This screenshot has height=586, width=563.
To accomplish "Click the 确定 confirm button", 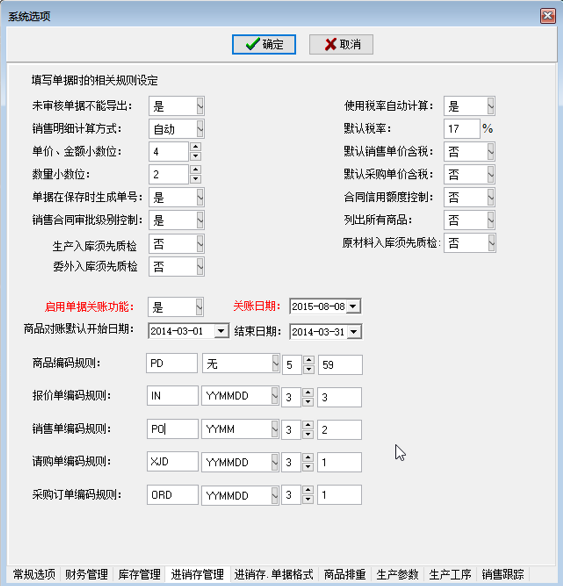I will click(x=264, y=44).
